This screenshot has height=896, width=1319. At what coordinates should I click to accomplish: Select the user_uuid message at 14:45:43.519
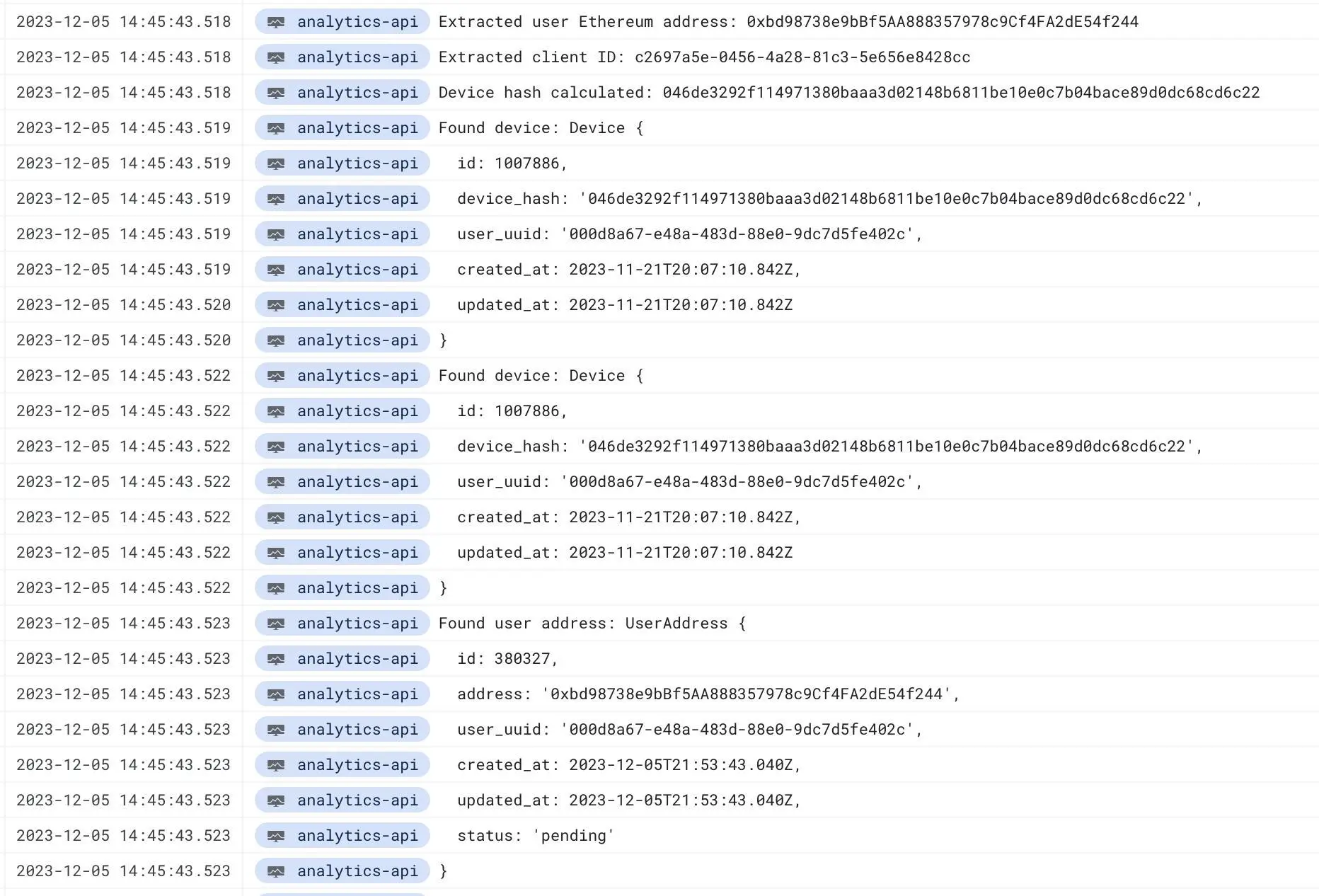(x=690, y=234)
